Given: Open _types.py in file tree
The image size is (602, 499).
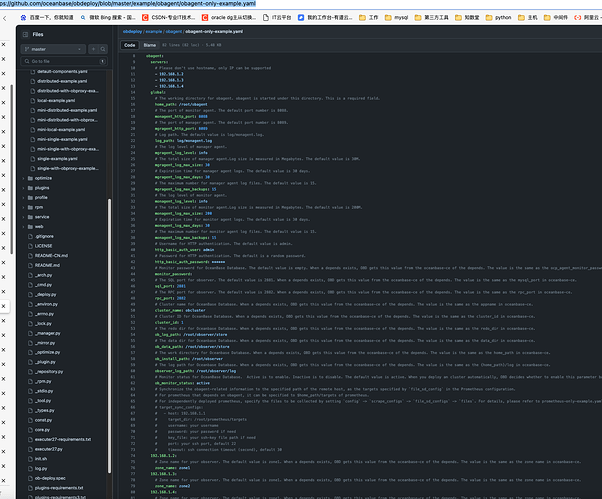Looking at the screenshot, I should click(45, 410).
